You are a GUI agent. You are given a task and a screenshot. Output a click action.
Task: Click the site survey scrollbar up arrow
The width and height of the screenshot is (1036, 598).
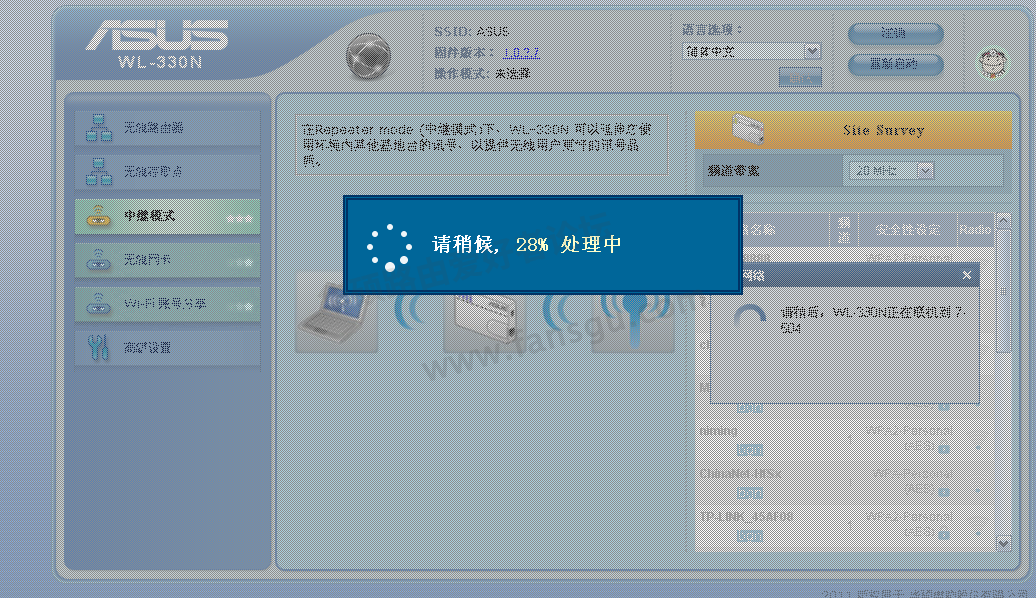[1003, 221]
